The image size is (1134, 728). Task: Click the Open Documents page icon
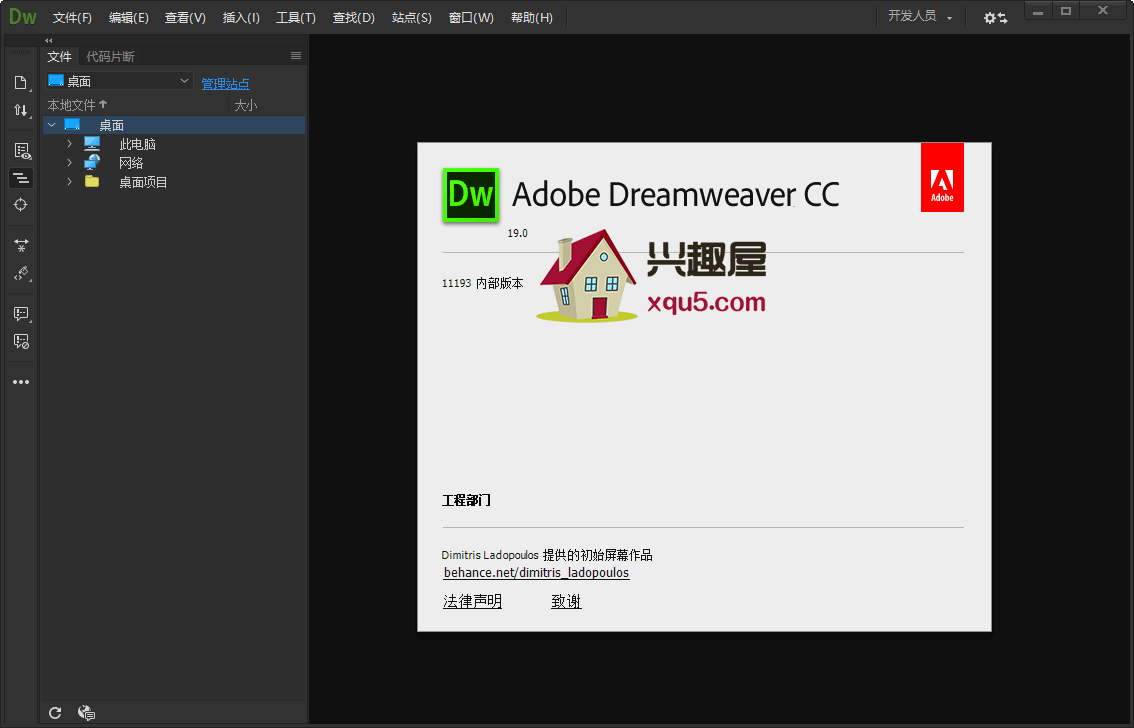(x=20, y=82)
